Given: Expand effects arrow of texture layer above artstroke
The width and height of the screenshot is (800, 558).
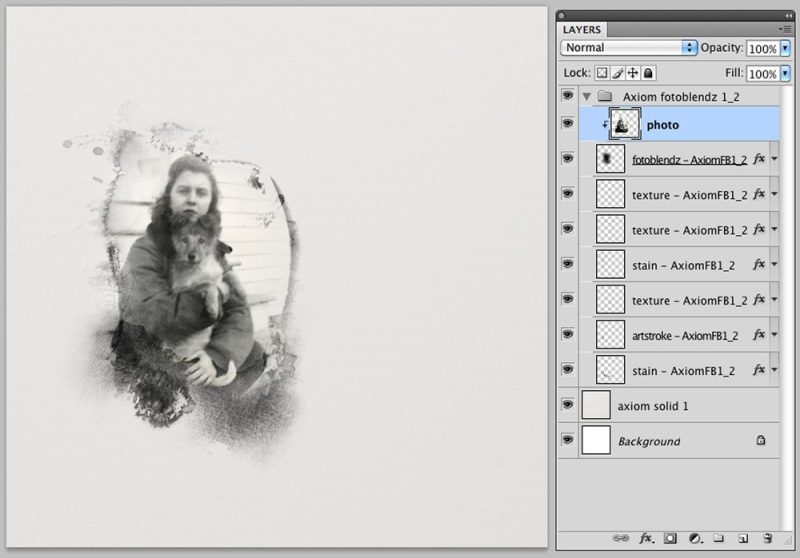Looking at the screenshot, I should [774, 300].
